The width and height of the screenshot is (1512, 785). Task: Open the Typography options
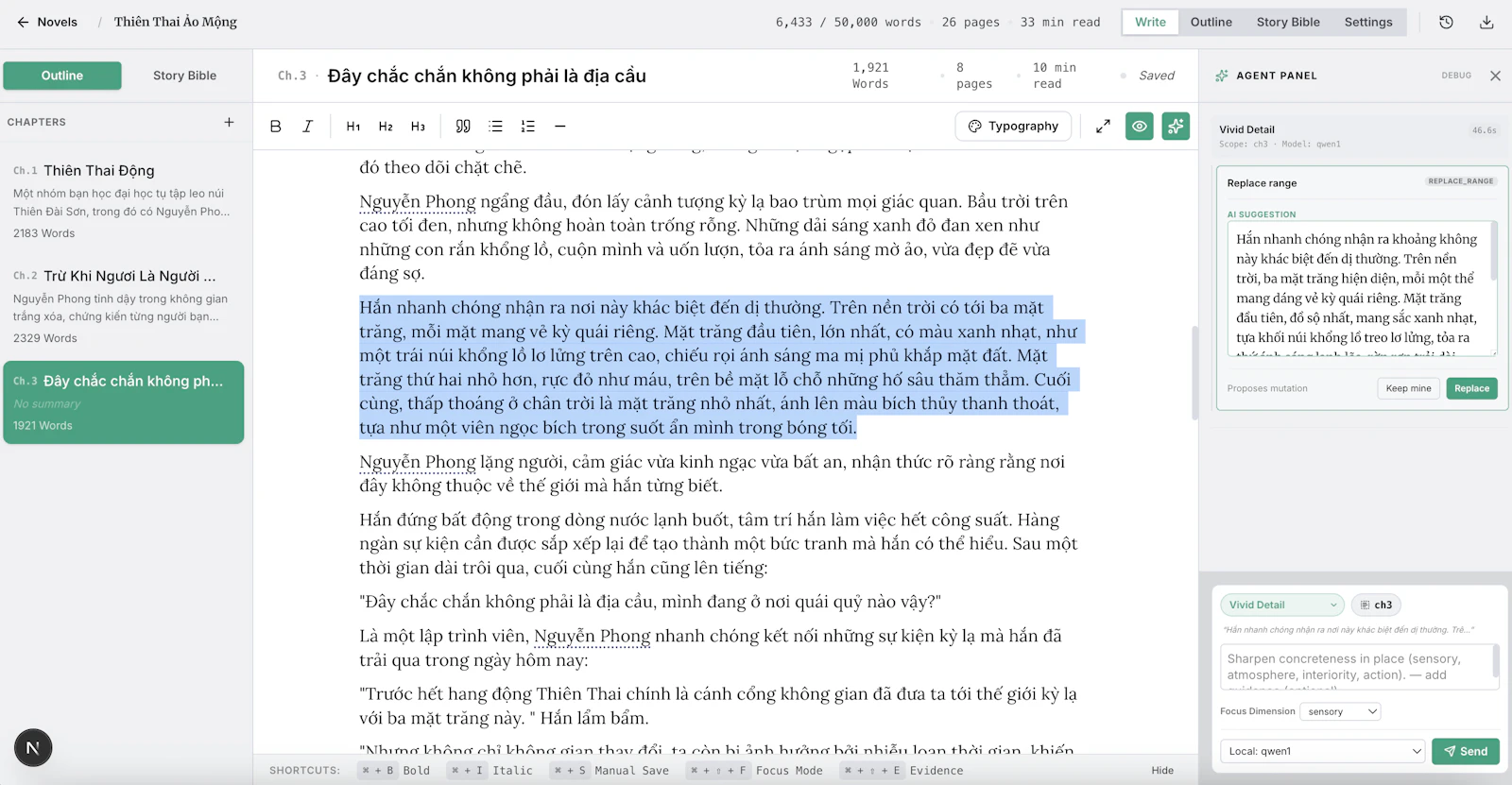(1014, 126)
